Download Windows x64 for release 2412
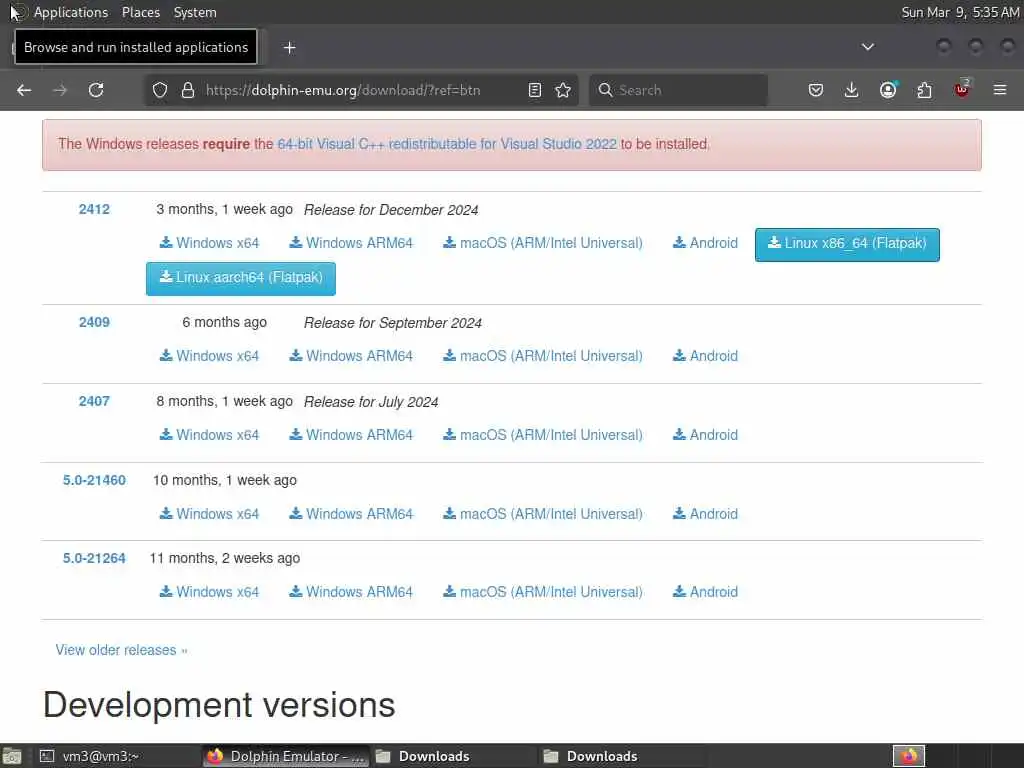This screenshot has height=768, width=1024. point(210,243)
